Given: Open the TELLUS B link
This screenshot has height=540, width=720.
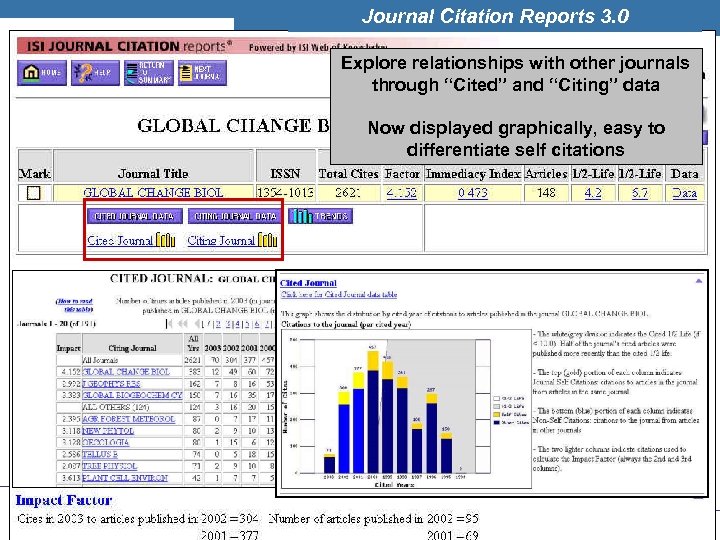Looking at the screenshot, I should click(x=100, y=454).
